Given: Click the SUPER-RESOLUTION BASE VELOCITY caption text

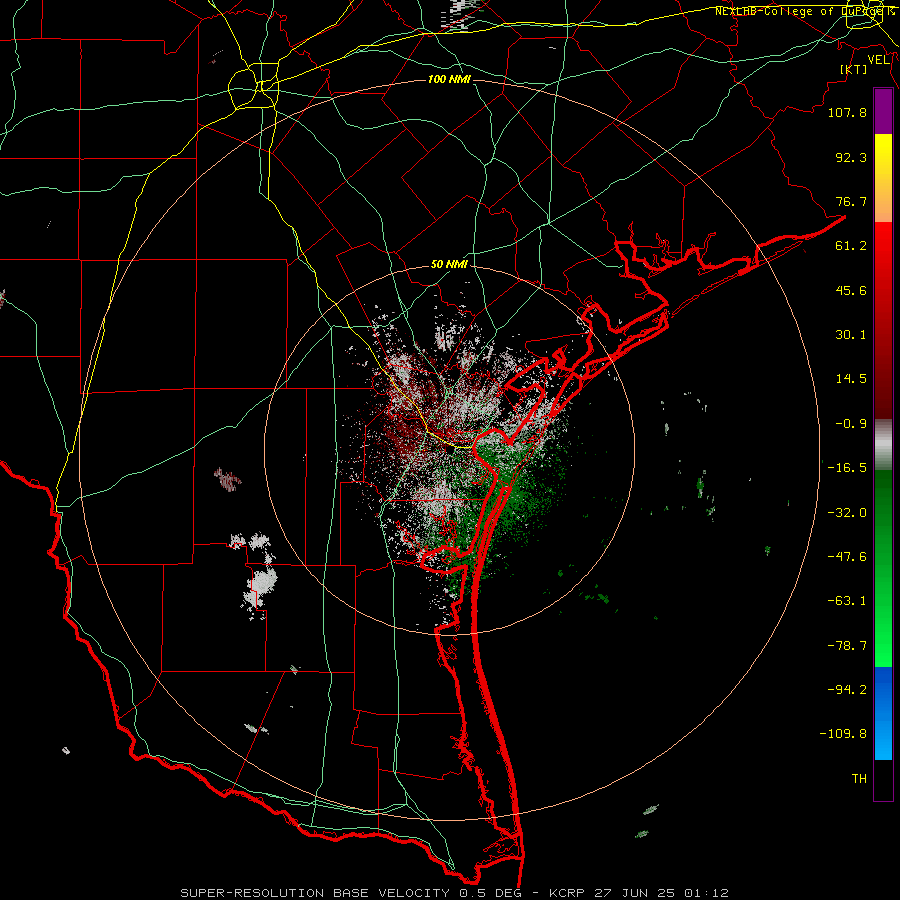Looking at the screenshot, I should point(315,893).
